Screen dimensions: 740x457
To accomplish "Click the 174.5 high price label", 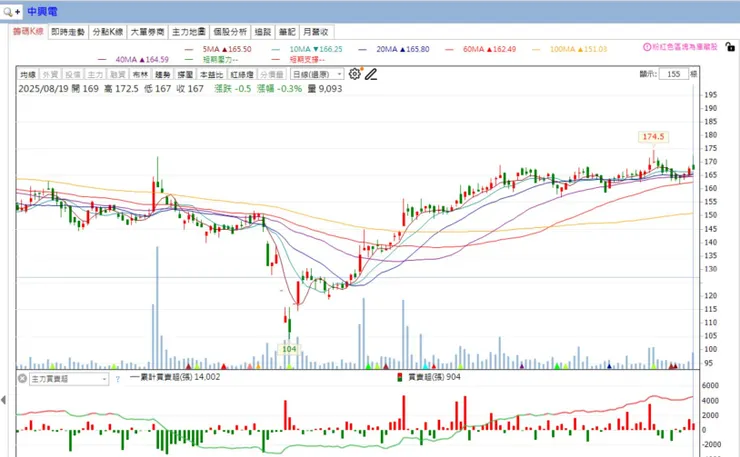I will (653, 136).
